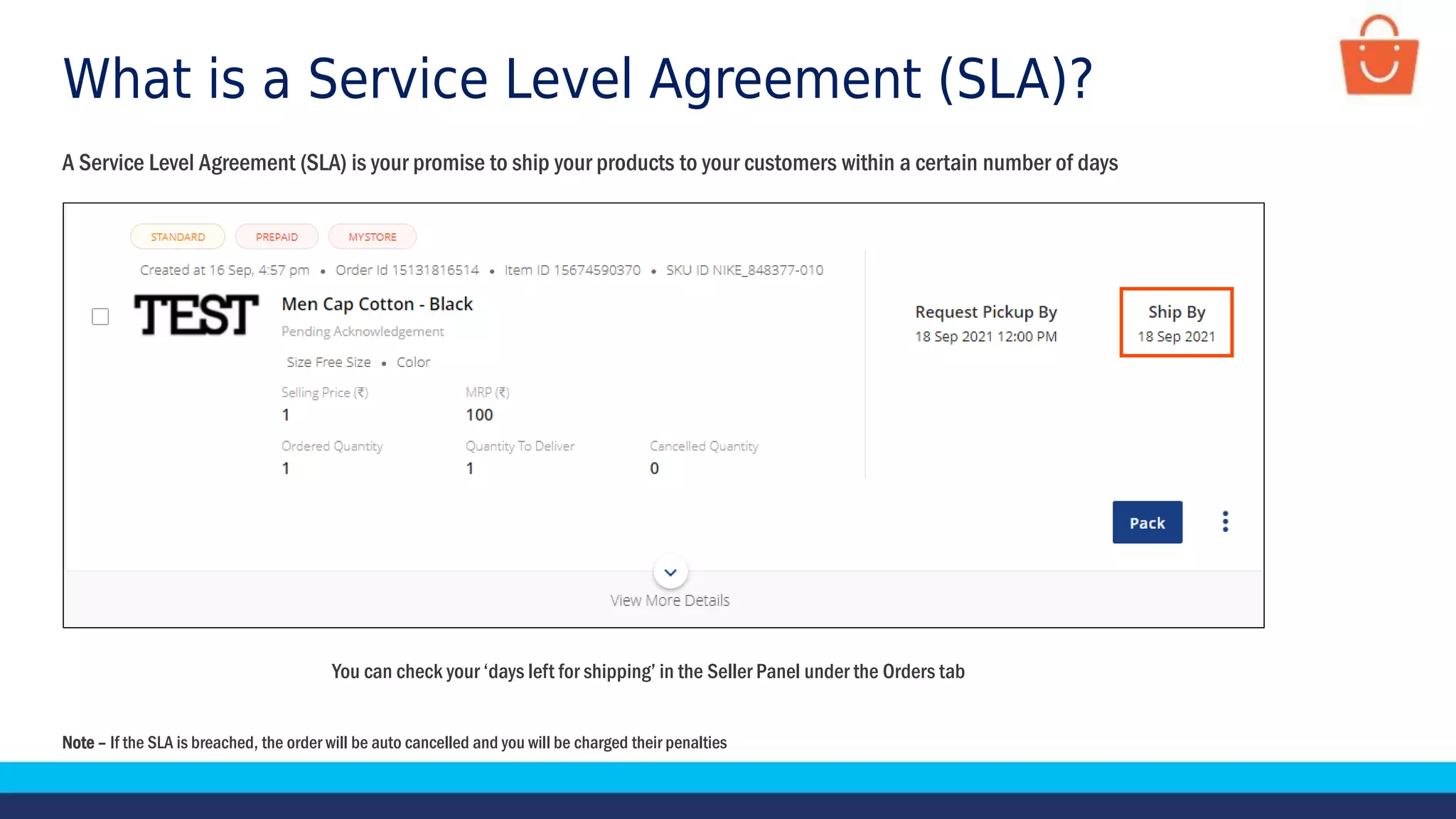The width and height of the screenshot is (1456, 819).
Task: Click the Cancelled Quantity value 0
Action: [x=654, y=469]
